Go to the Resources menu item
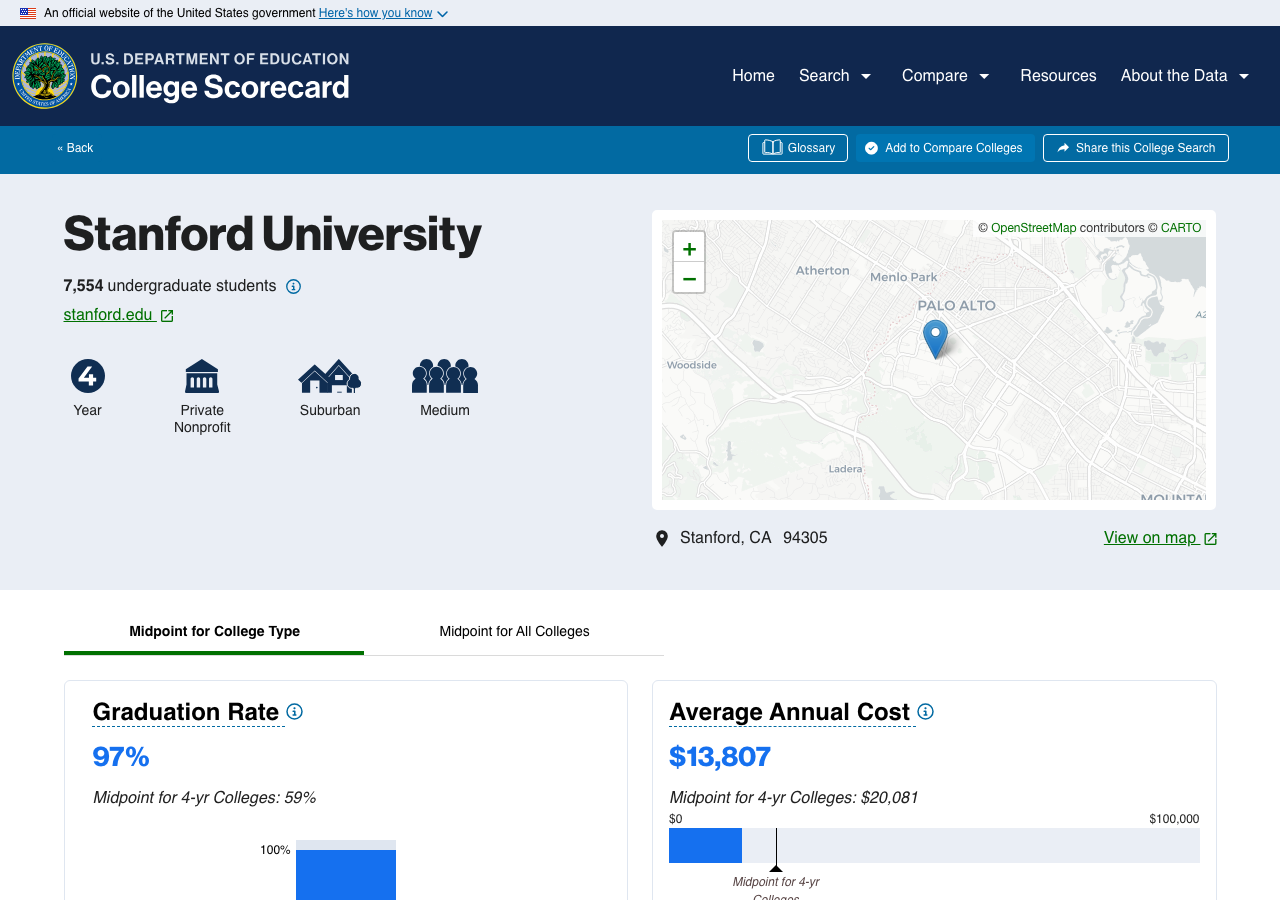 point(1058,76)
